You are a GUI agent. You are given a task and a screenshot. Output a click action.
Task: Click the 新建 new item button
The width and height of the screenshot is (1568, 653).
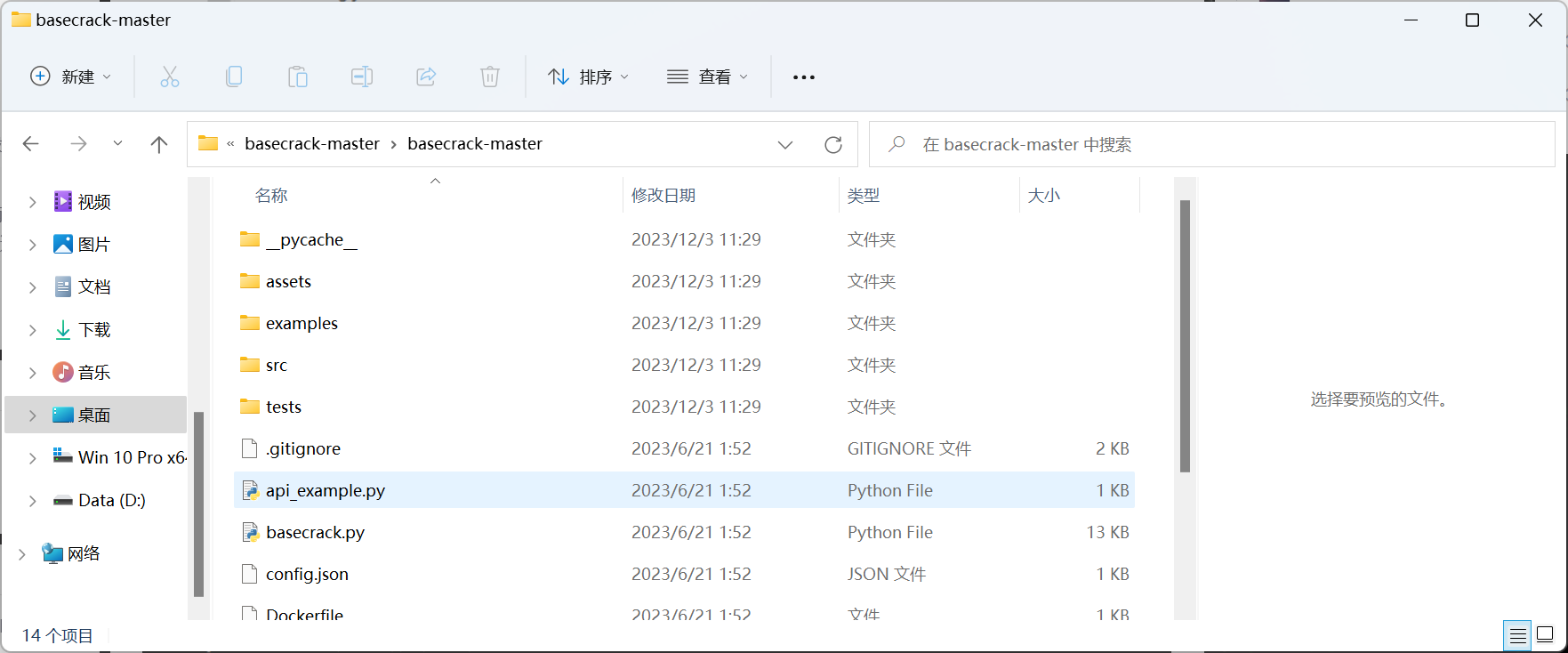point(71,77)
